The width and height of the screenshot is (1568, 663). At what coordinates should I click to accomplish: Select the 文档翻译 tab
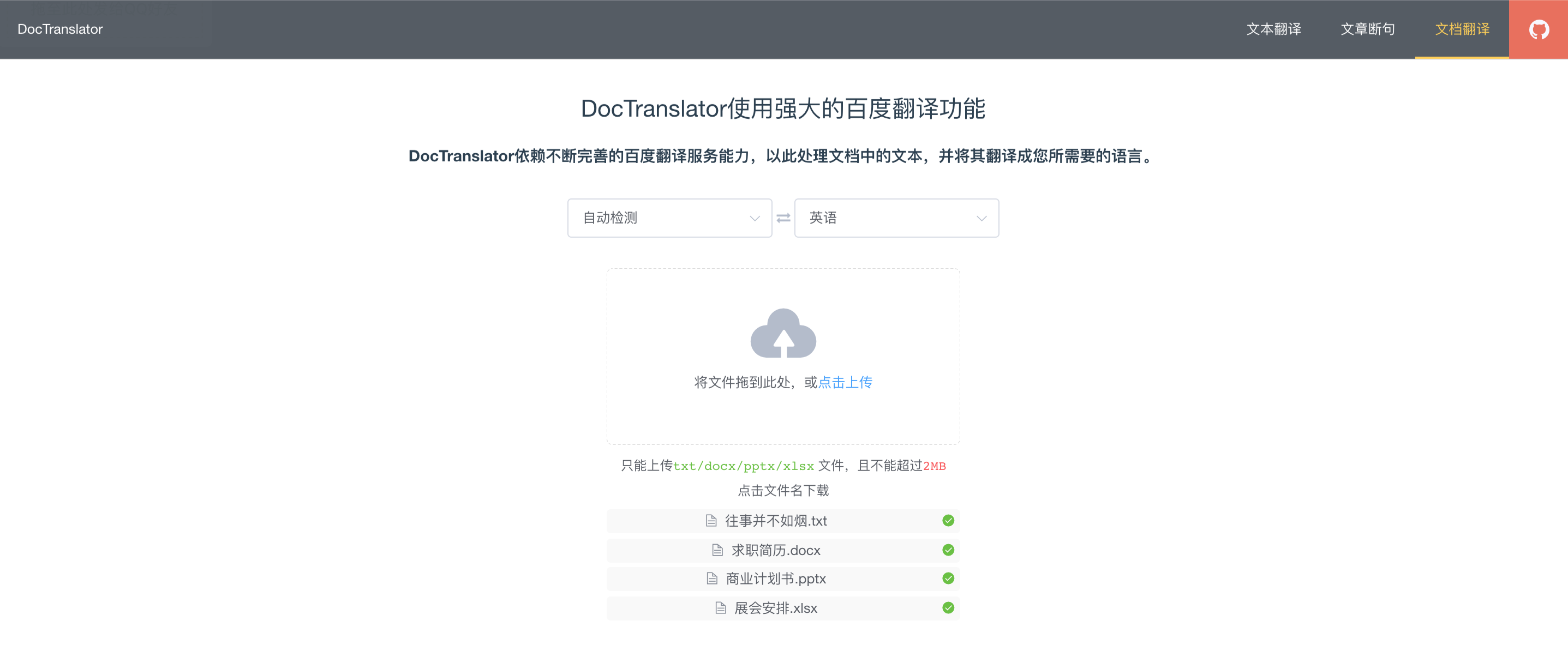click(1462, 29)
